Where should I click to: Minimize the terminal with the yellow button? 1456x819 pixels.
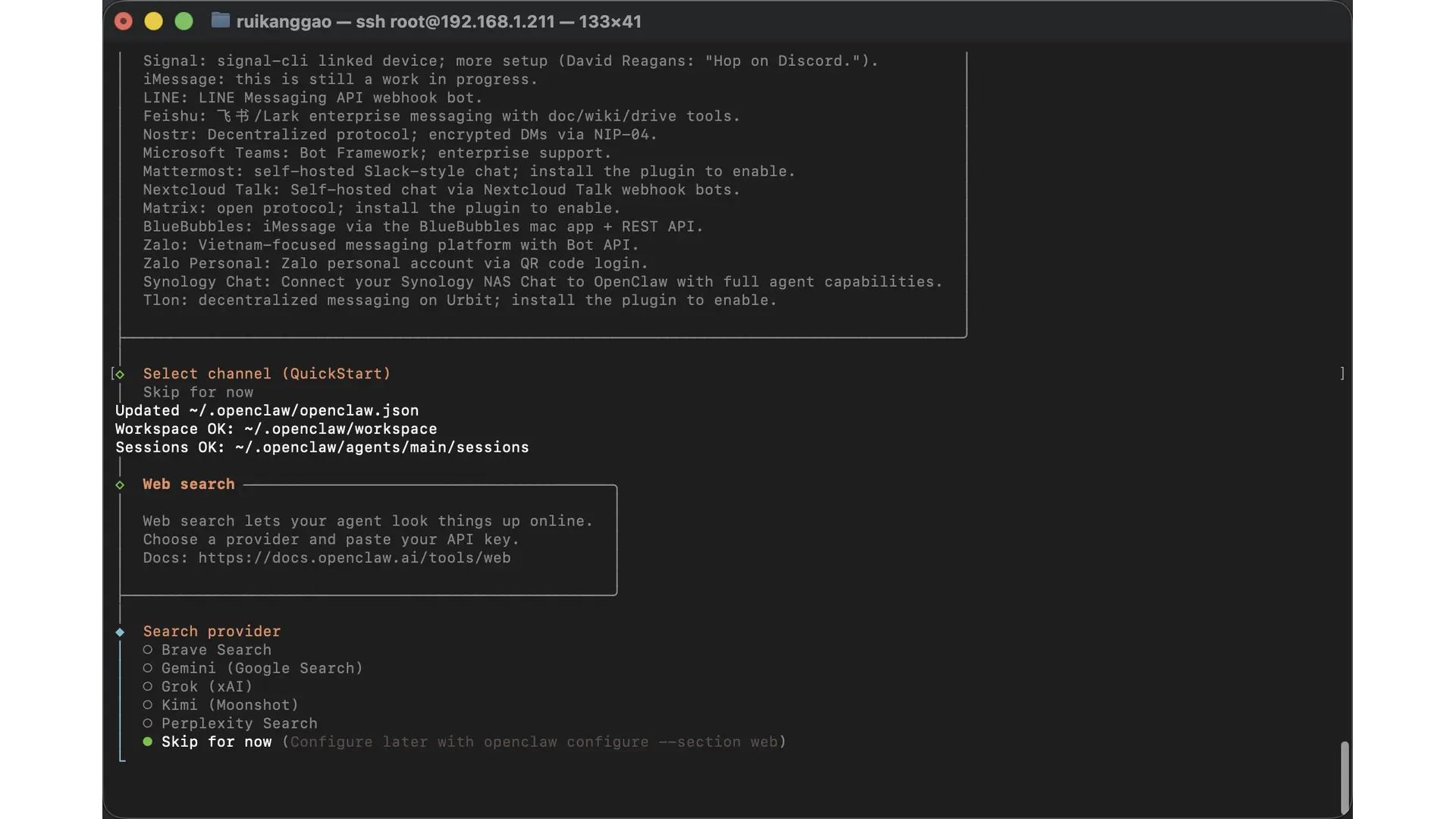(x=153, y=21)
